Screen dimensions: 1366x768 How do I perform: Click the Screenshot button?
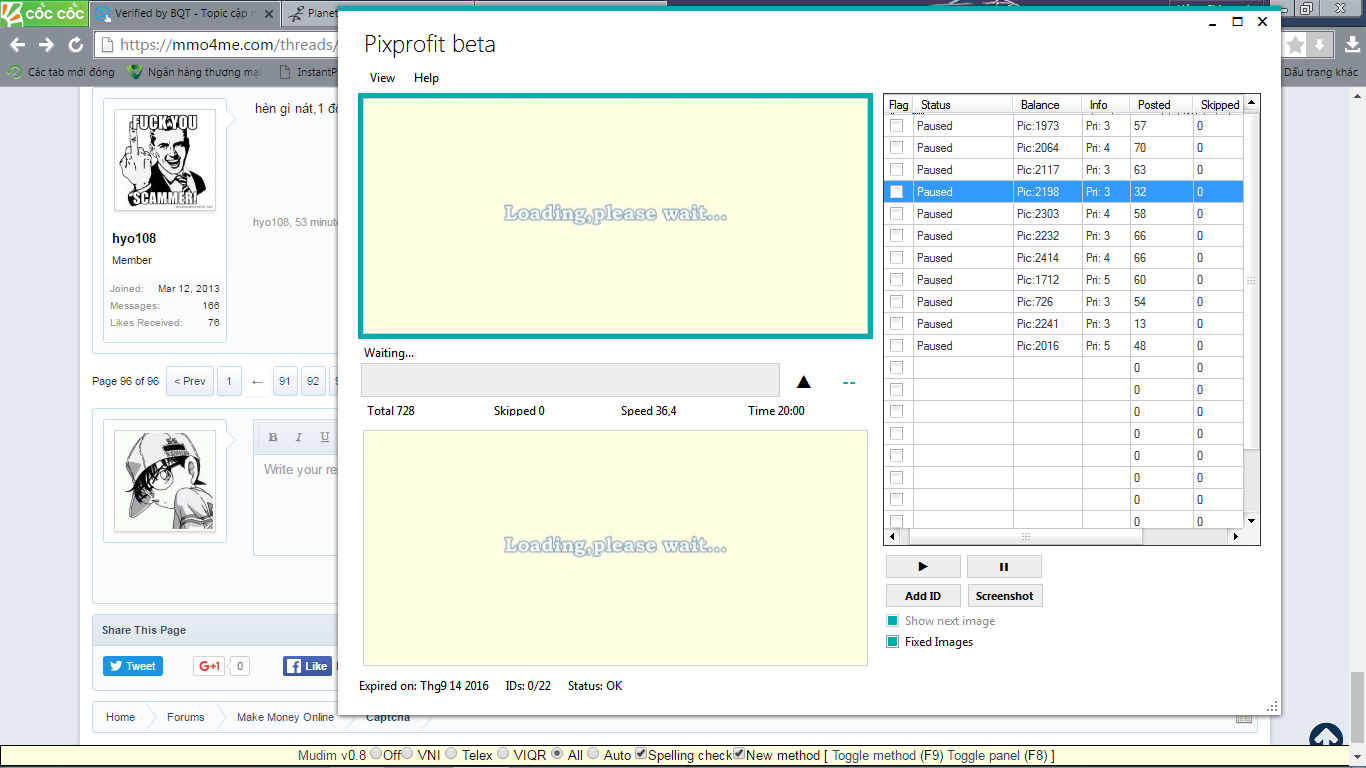point(1005,596)
